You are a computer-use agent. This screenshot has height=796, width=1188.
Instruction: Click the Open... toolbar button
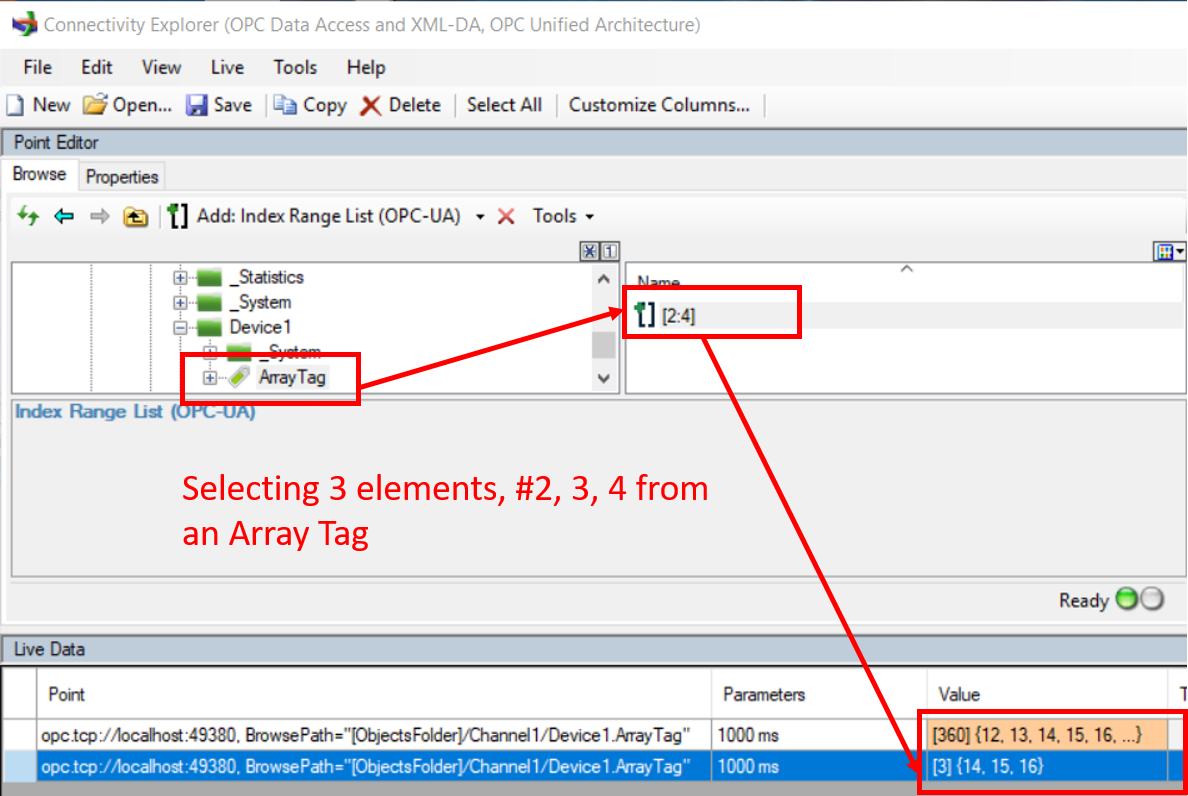point(127,105)
